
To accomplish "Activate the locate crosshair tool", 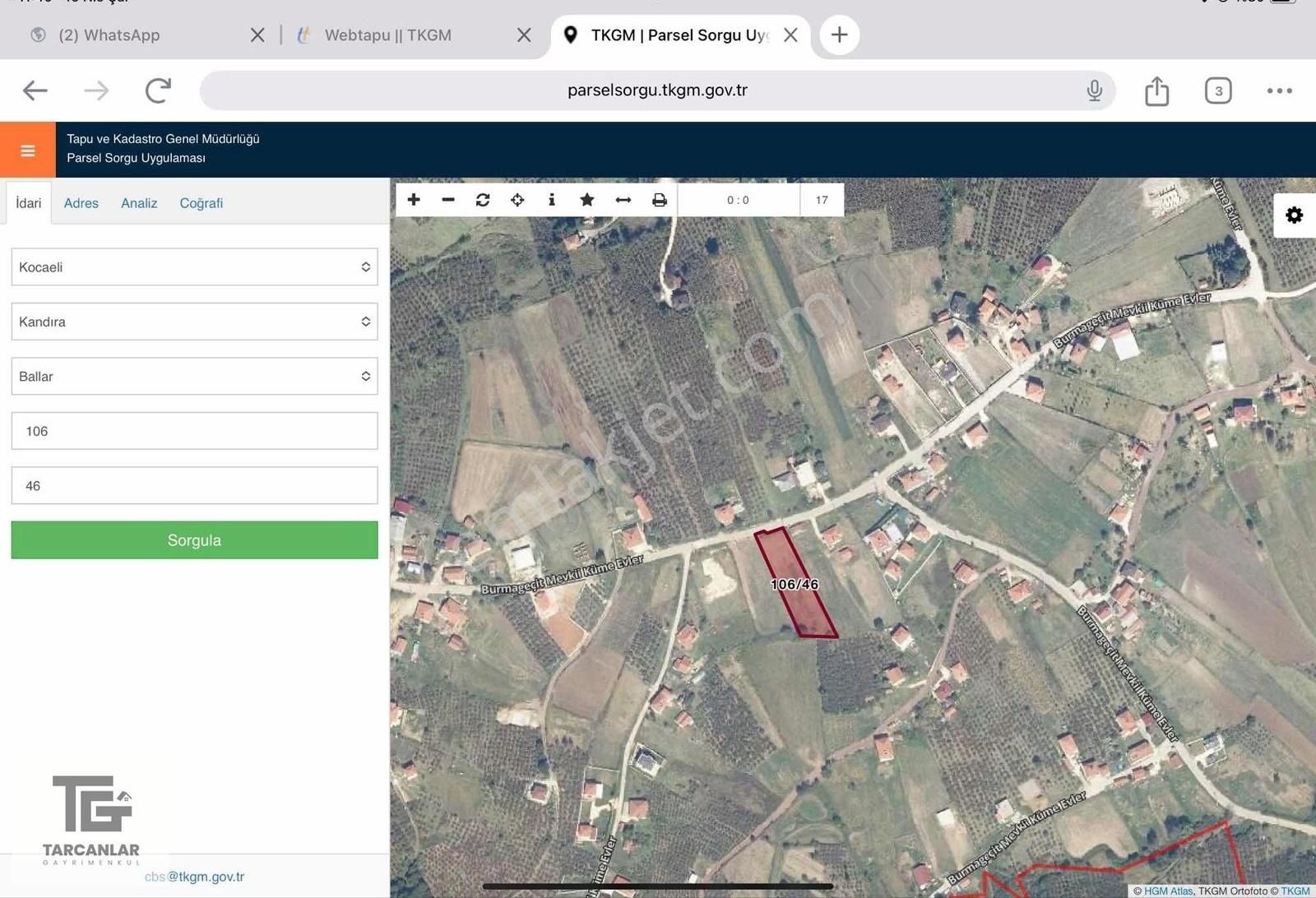I will click(x=517, y=200).
